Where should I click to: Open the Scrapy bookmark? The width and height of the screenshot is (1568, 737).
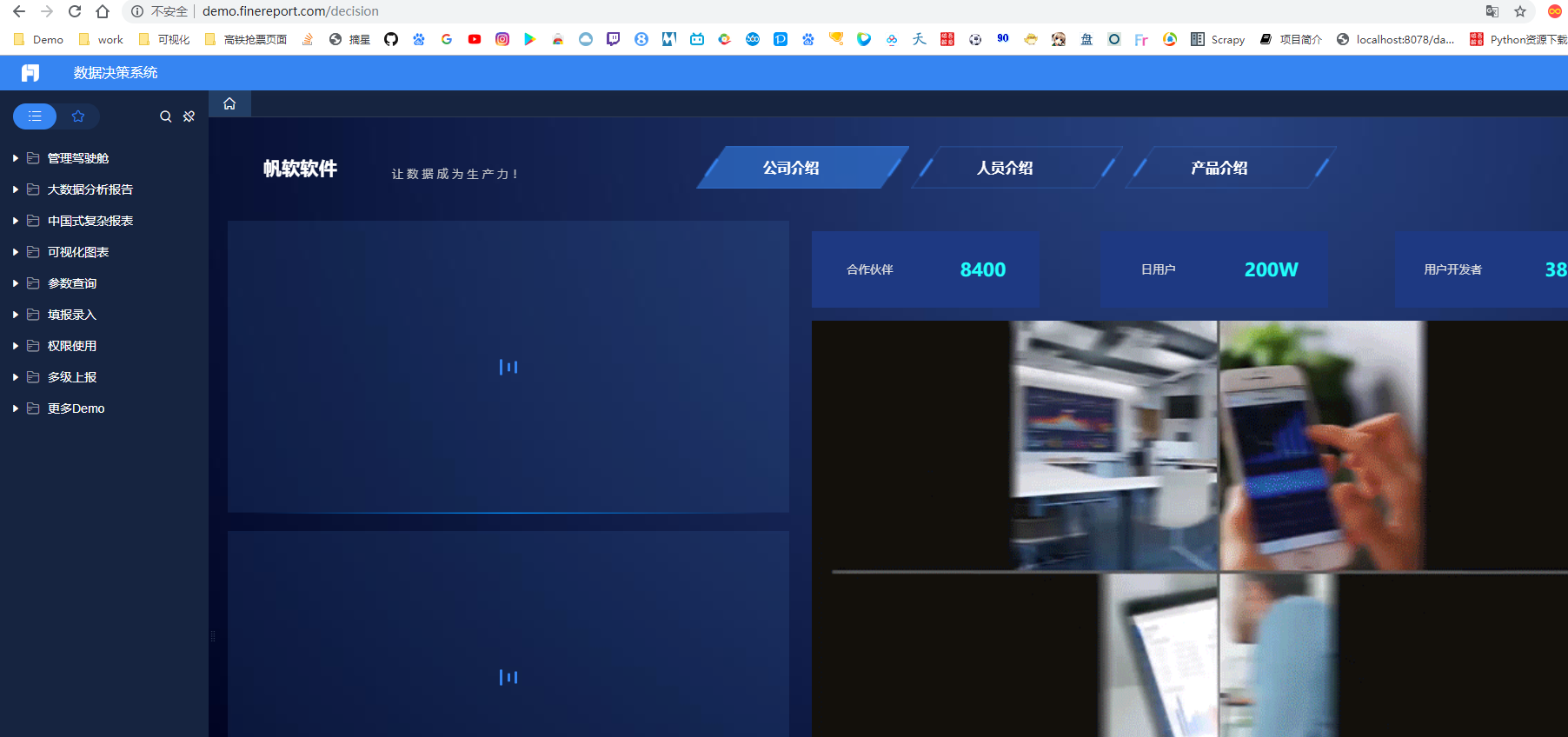(1218, 39)
